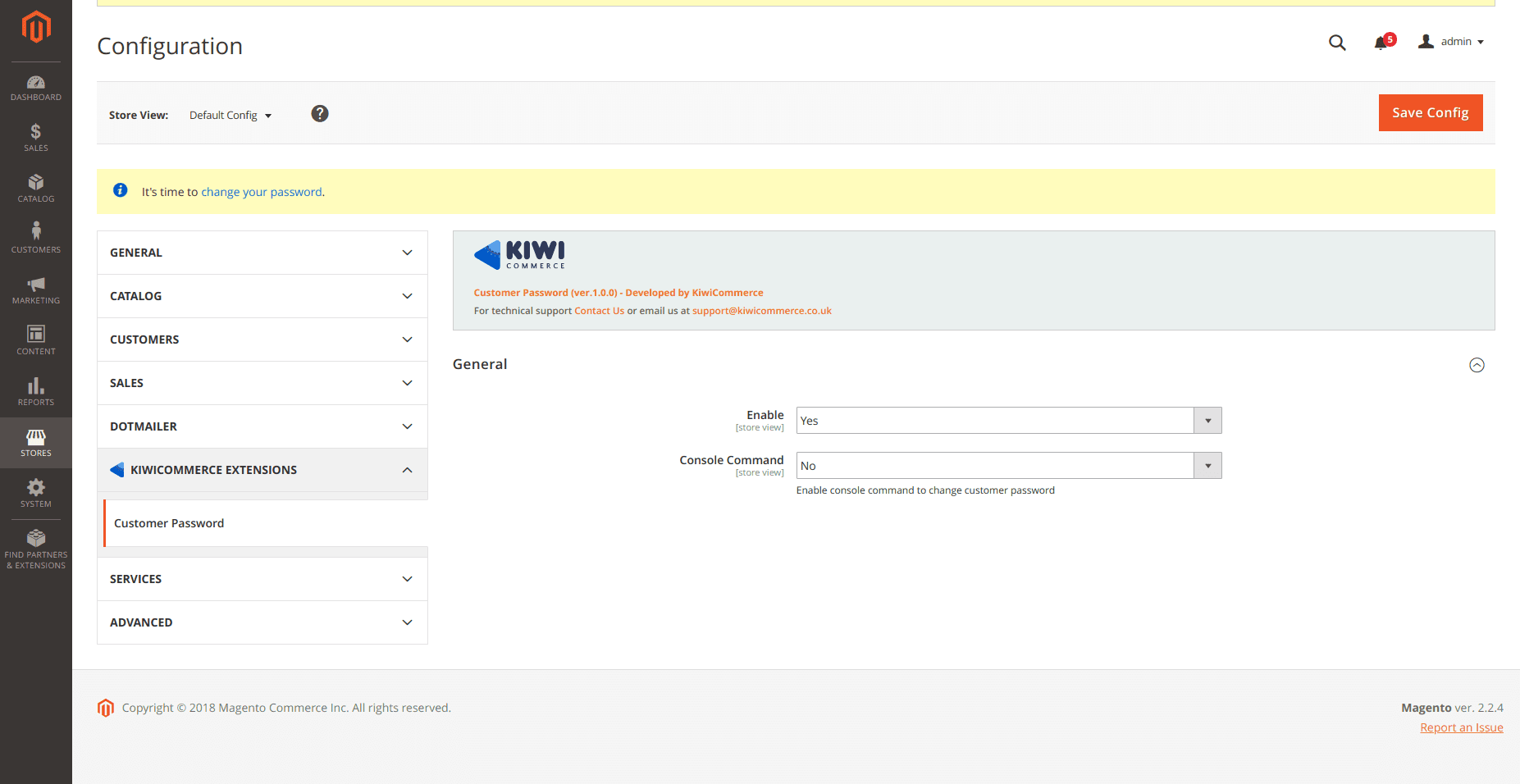Open the Store View Default Config switcher

[x=231, y=116]
